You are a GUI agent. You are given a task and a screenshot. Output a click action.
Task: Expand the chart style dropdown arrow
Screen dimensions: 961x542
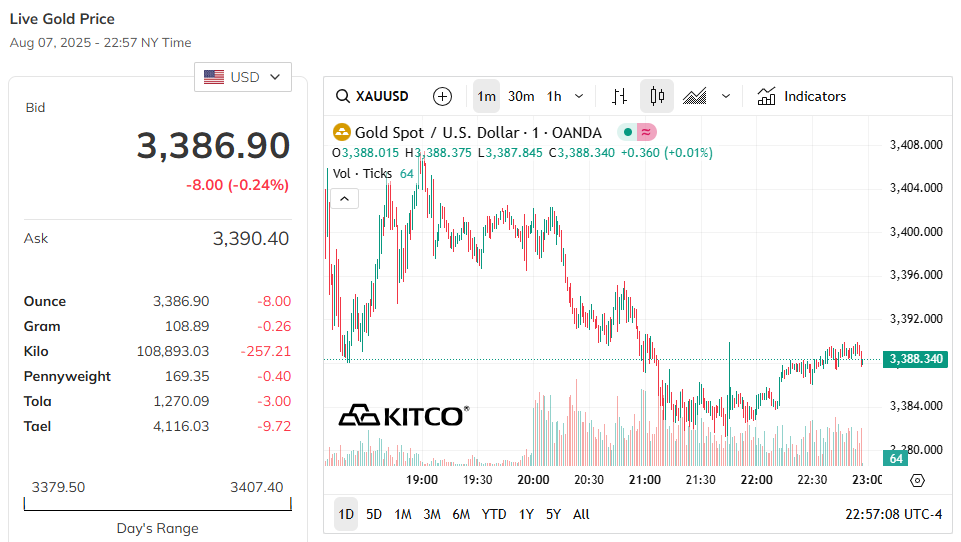[x=726, y=96]
